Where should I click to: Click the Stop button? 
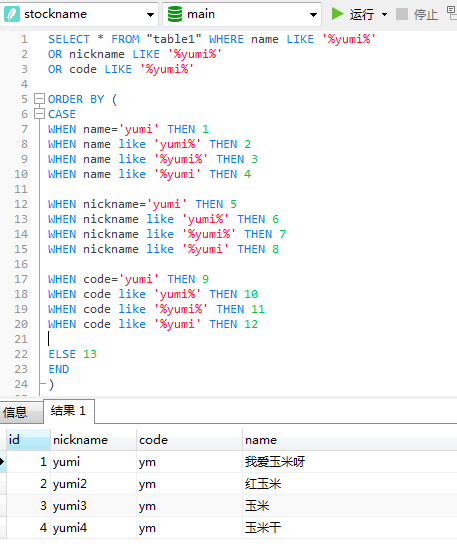[417, 14]
